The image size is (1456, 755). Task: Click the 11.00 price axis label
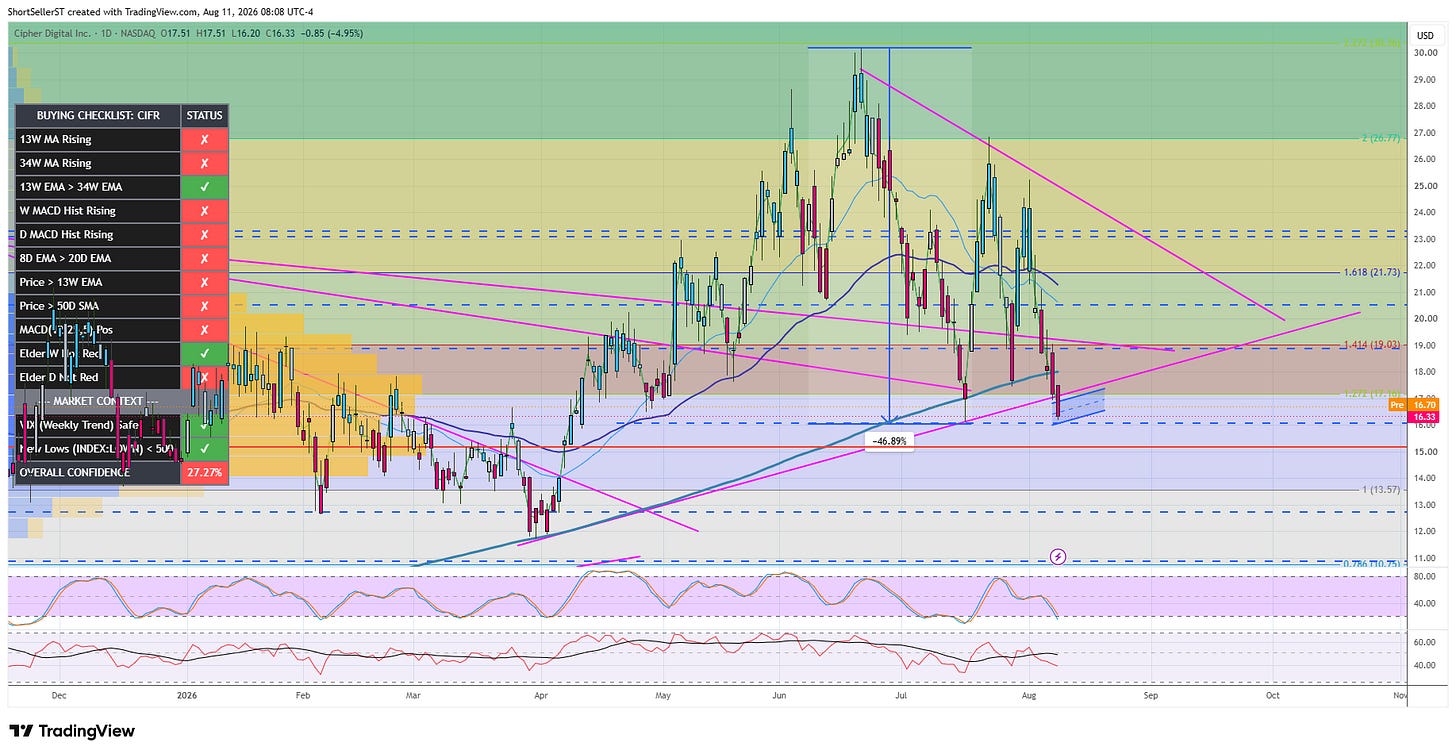pyautogui.click(x=1423, y=557)
